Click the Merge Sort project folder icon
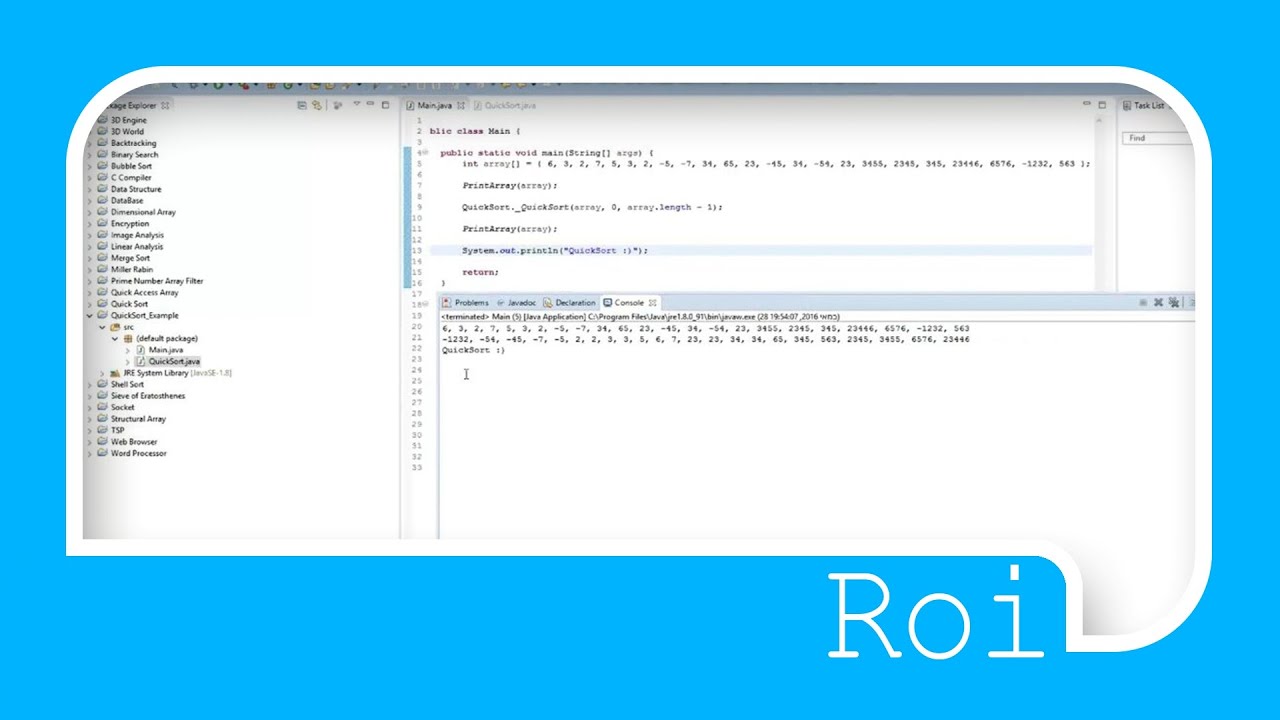Screen dimensions: 1280x720 tap(102, 258)
